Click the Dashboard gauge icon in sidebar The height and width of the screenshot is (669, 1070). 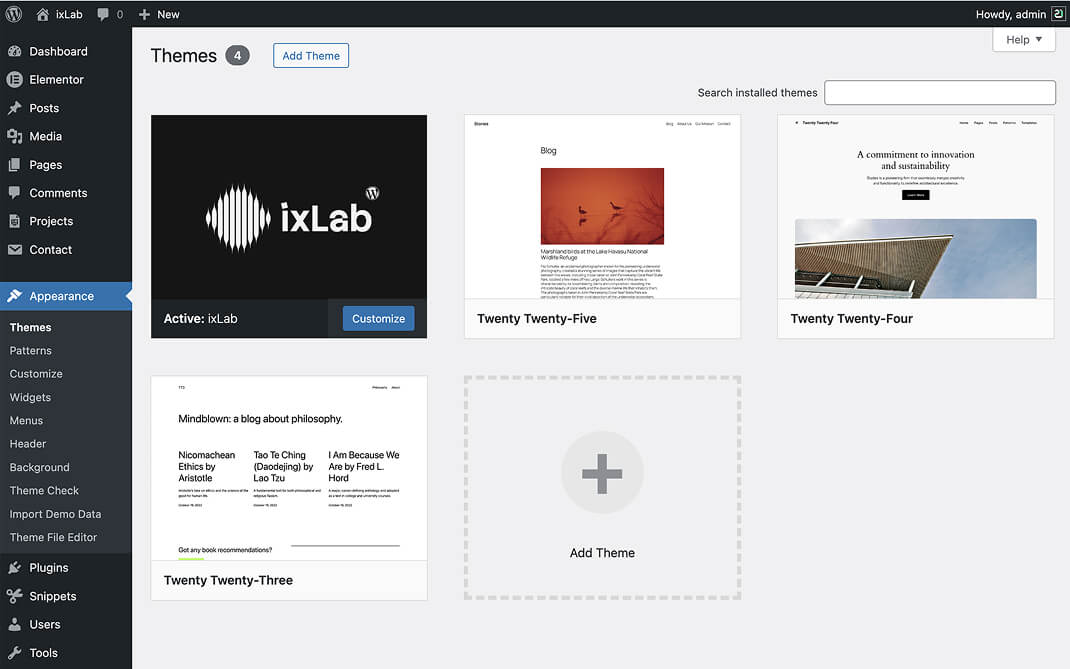coord(15,51)
